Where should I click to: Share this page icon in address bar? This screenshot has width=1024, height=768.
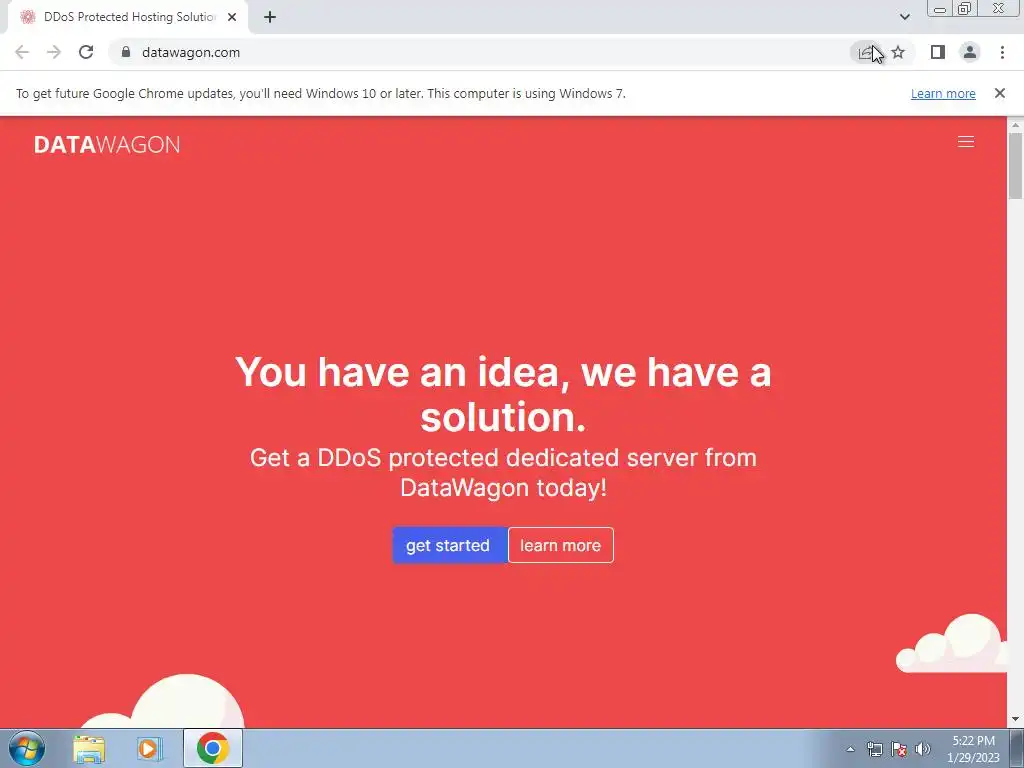pyautogui.click(x=866, y=52)
